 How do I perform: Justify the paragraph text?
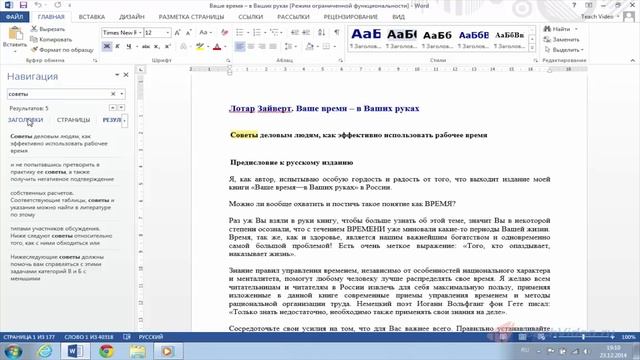(273, 47)
